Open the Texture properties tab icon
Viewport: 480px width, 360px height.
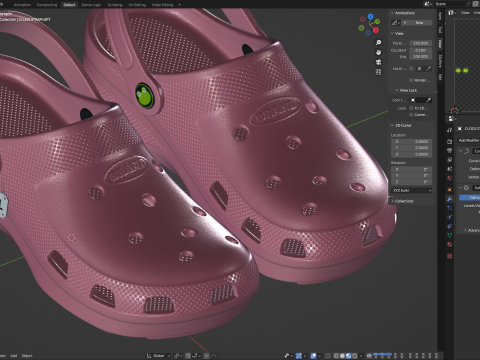449,256
